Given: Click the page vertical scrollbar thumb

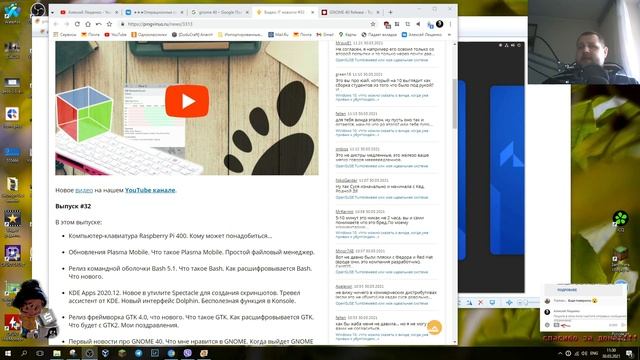Looking at the screenshot, I should [x=454, y=104].
